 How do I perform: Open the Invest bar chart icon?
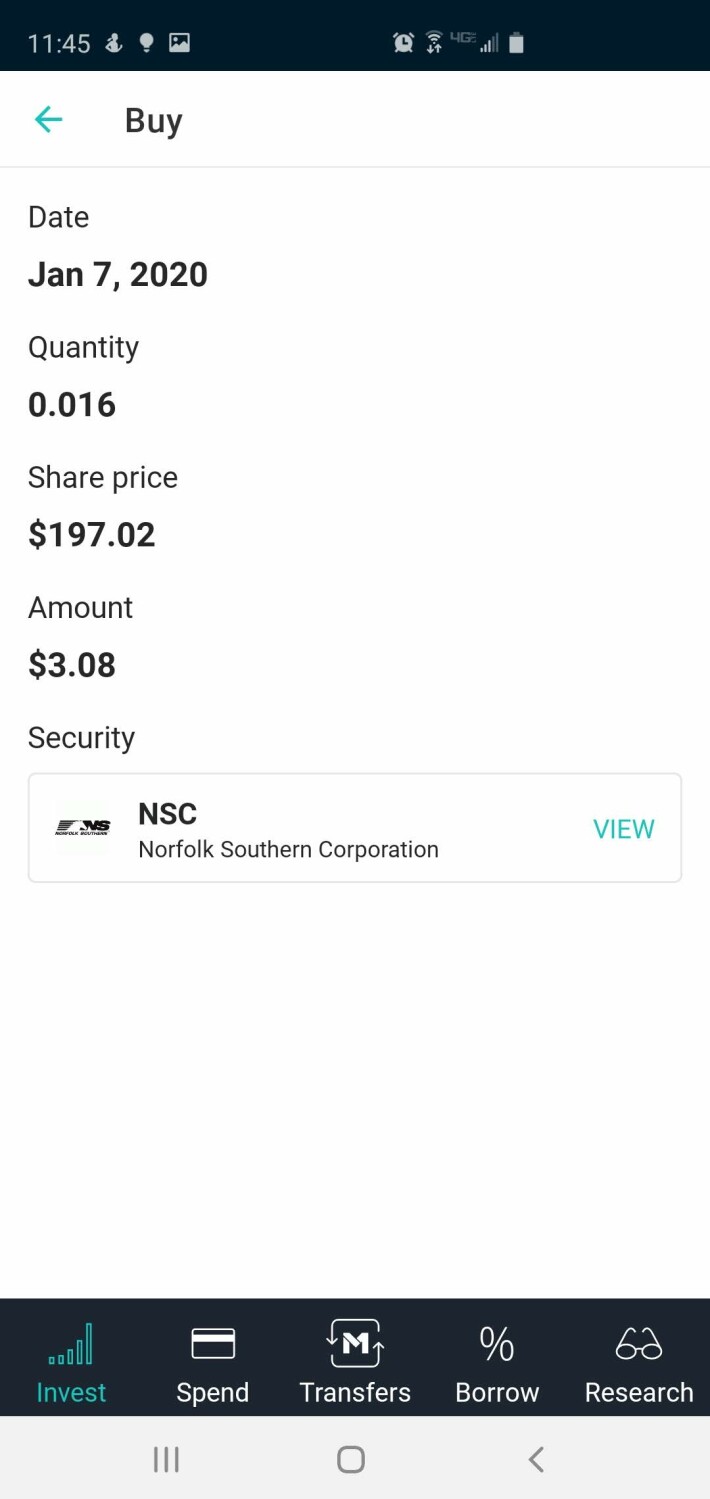(x=71, y=1343)
